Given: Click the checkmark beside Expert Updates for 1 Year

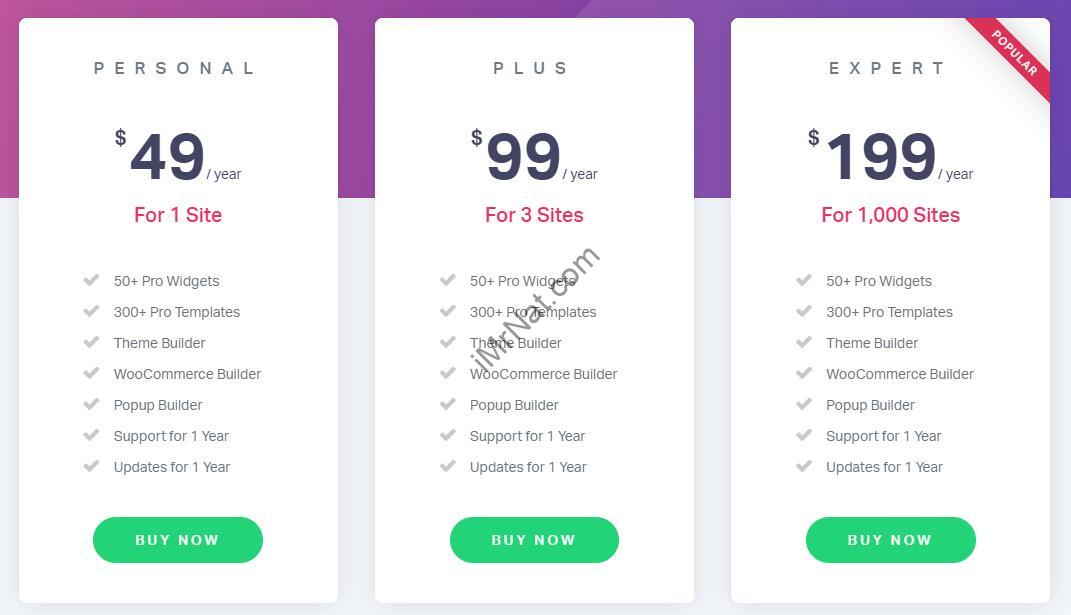Looking at the screenshot, I should click(805, 467).
